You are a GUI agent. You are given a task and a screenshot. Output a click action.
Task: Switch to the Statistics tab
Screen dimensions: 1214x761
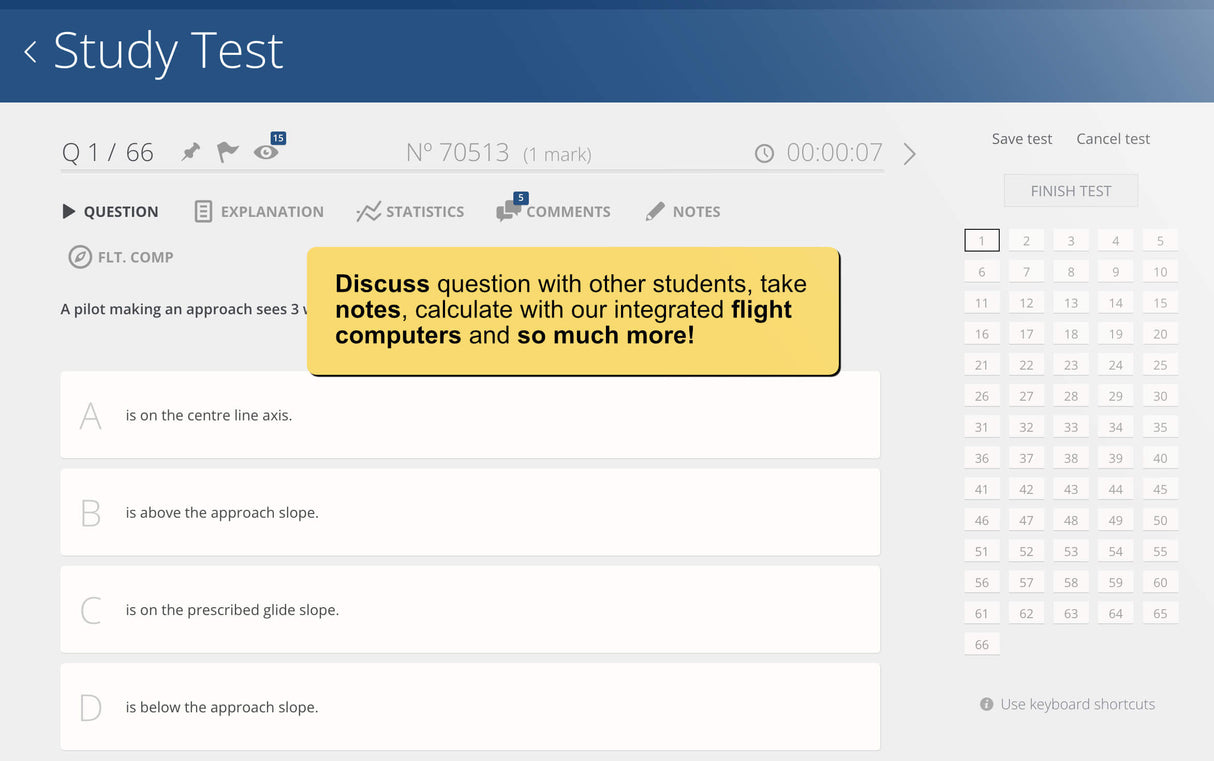(x=410, y=212)
